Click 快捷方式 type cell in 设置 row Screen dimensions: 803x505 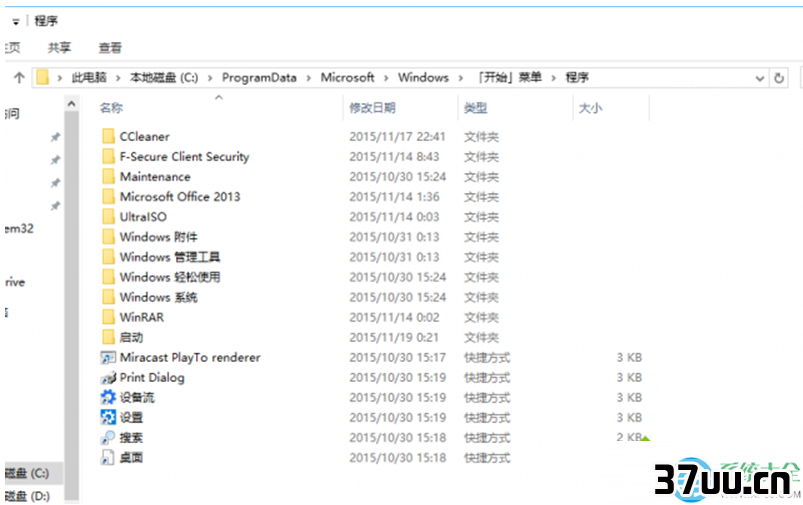[x=487, y=417]
